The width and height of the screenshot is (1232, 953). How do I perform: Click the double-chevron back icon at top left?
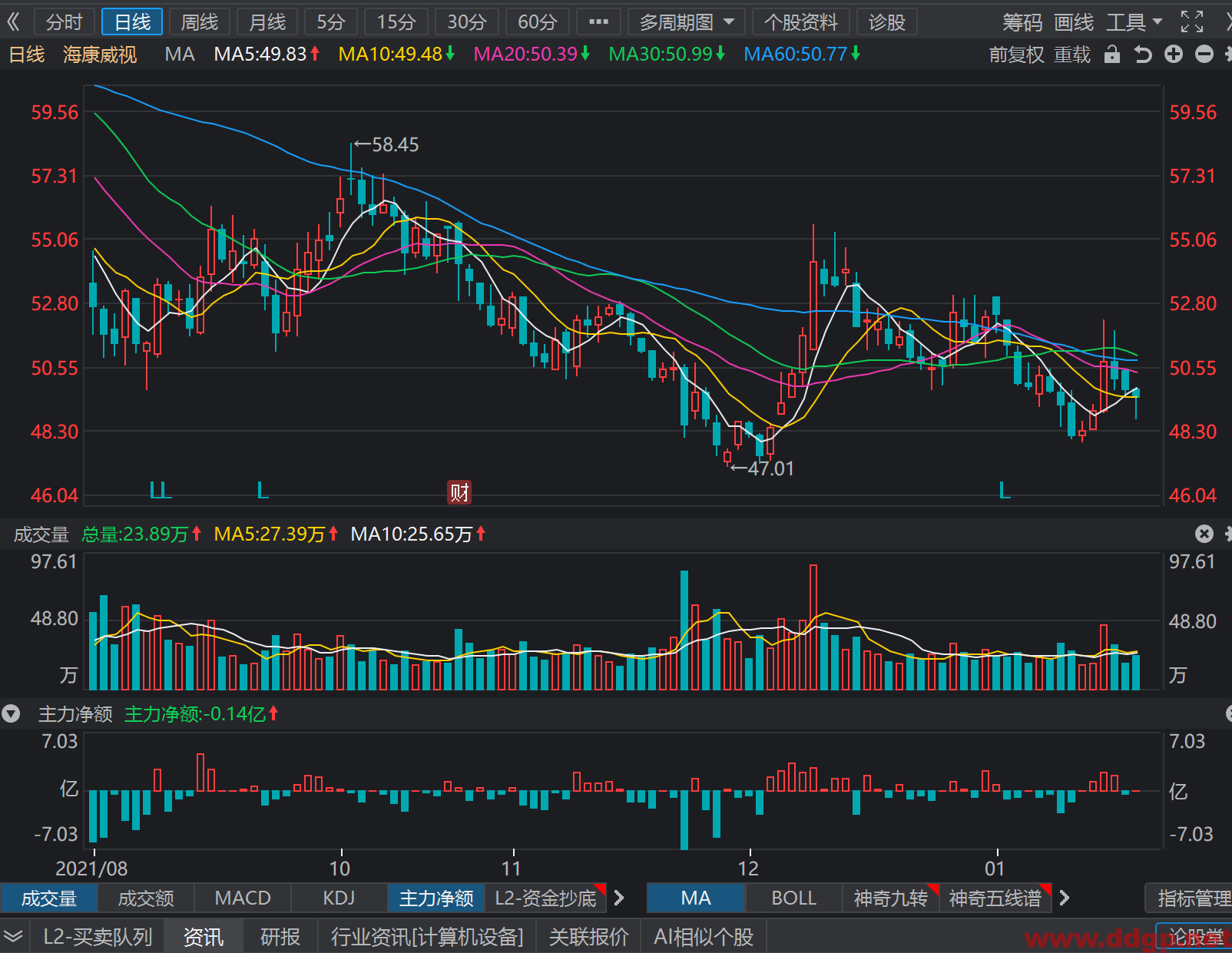pos(13,22)
